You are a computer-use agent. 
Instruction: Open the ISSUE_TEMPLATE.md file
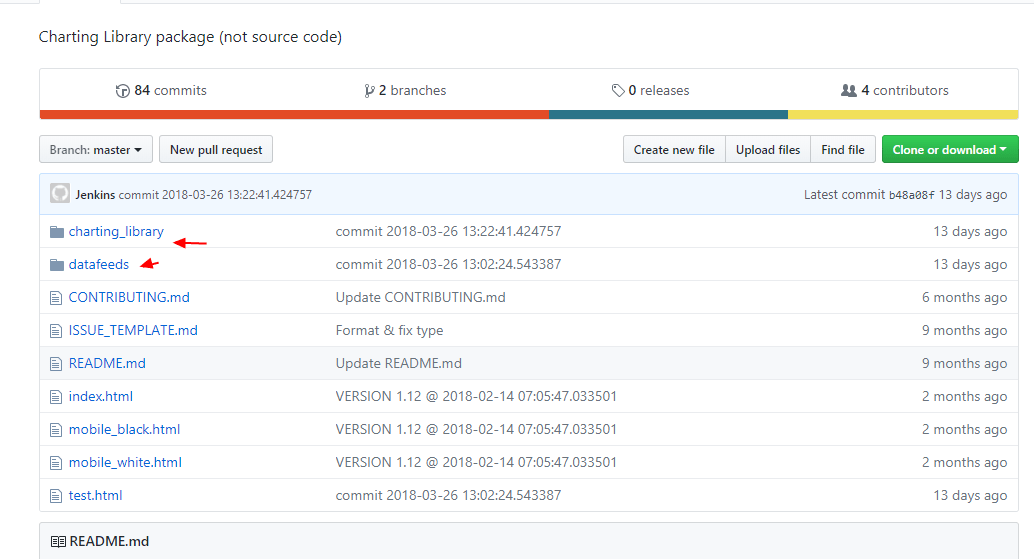tap(133, 330)
